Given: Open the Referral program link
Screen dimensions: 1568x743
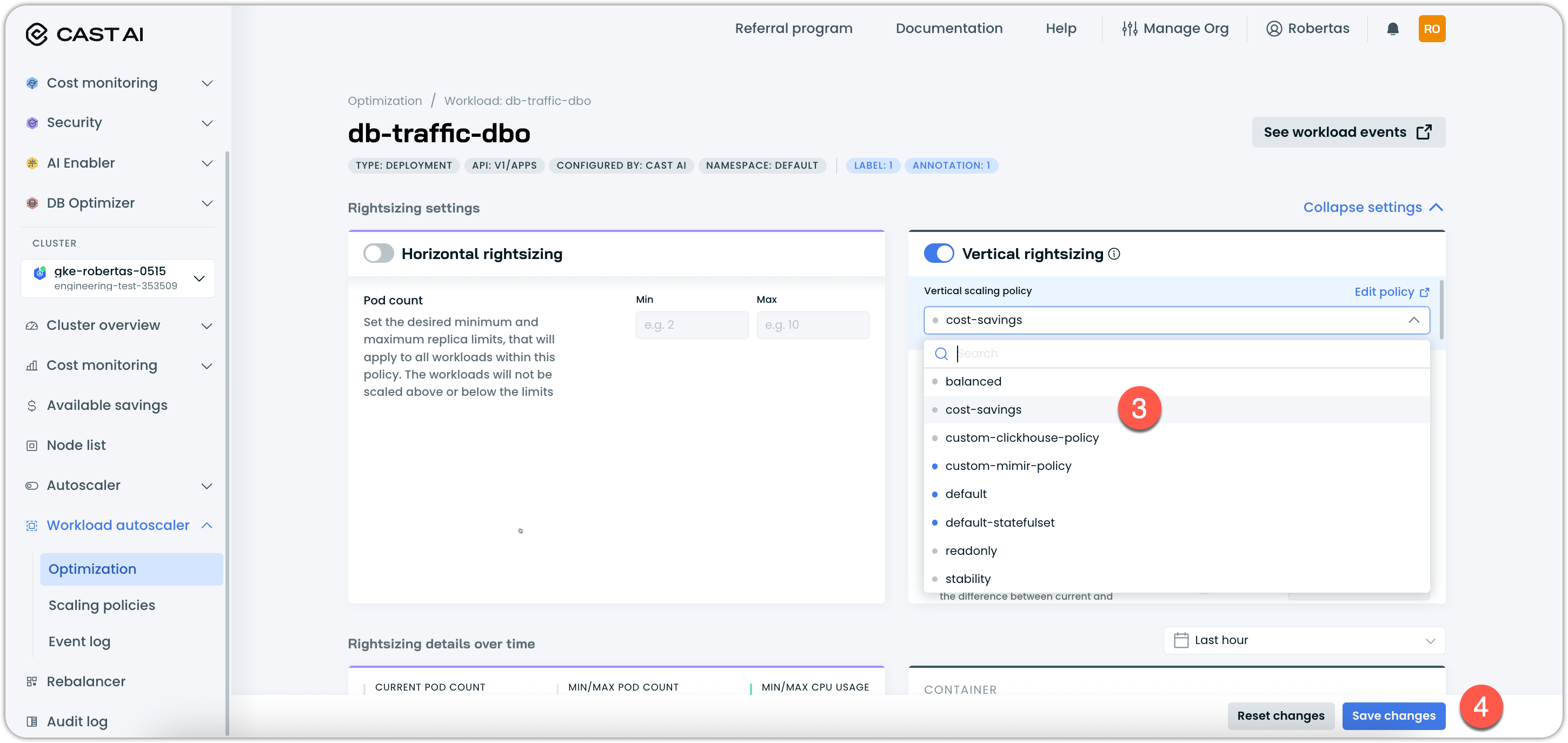Looking at the screenshot, I should point(793,29).
